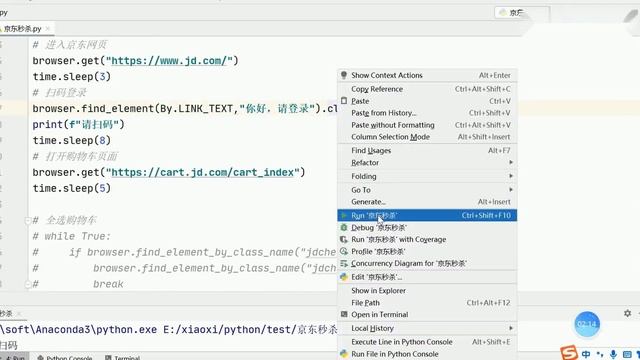Choose Generate... from the context menu
The height and width of the screenshot is (360, 640).
coord(427,202)
